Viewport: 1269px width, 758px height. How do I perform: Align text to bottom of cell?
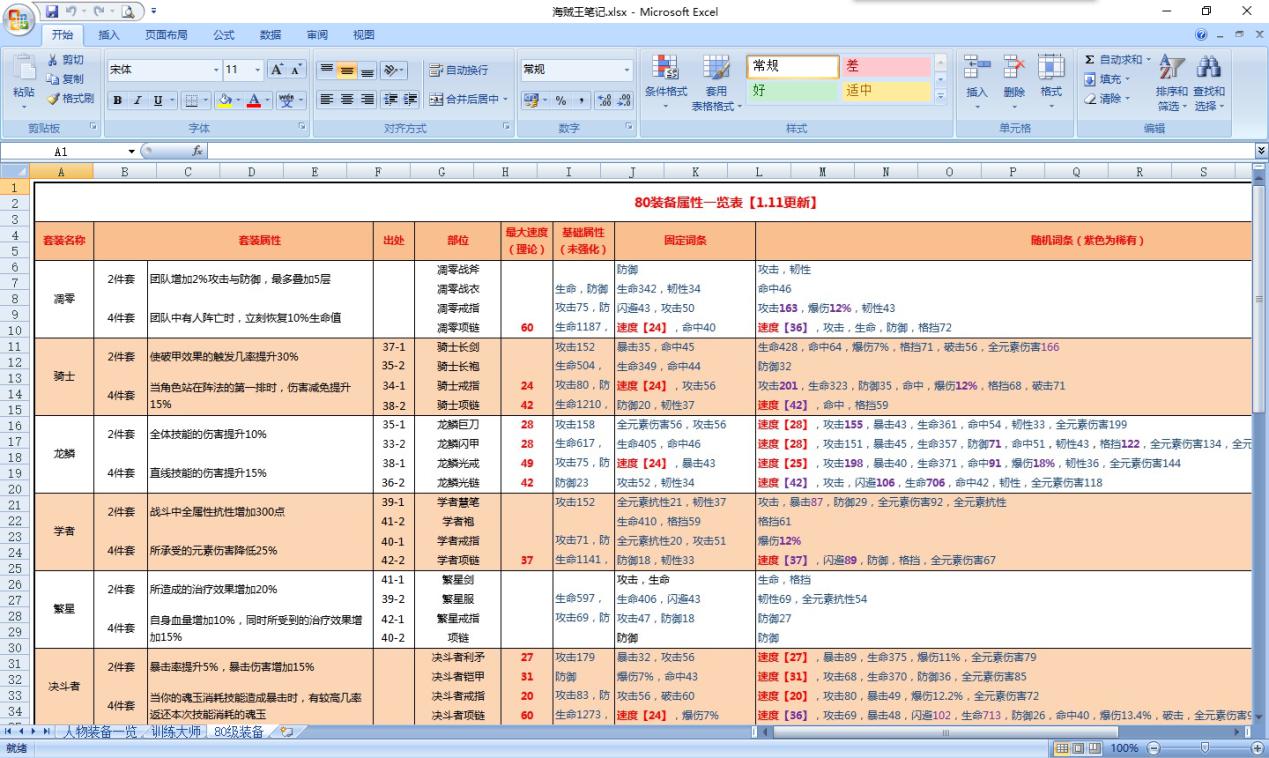pos(367,70)
